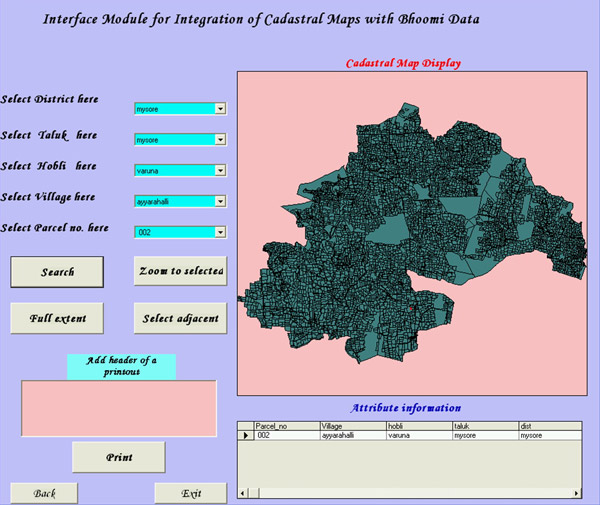Click the ayyarahalli cell in attribute table

(x=351, y=436)
